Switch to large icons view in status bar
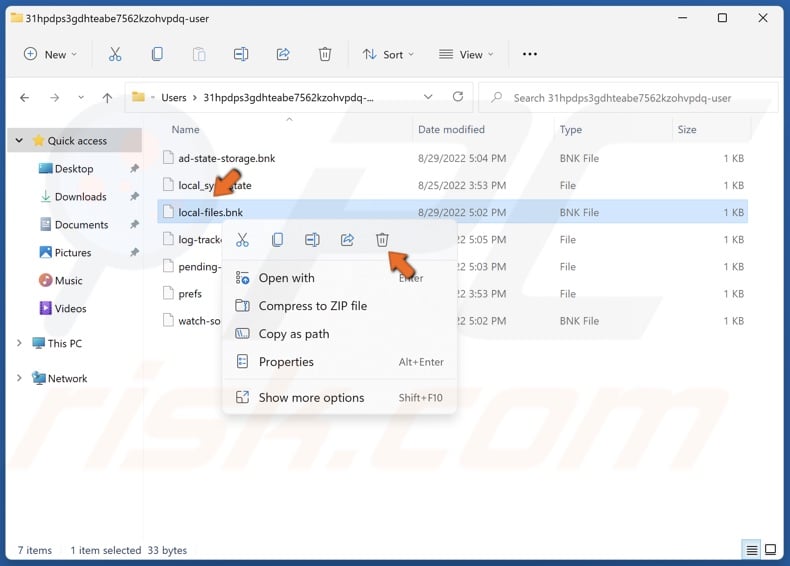The image size is (790, 566). (x=770, y=550)
